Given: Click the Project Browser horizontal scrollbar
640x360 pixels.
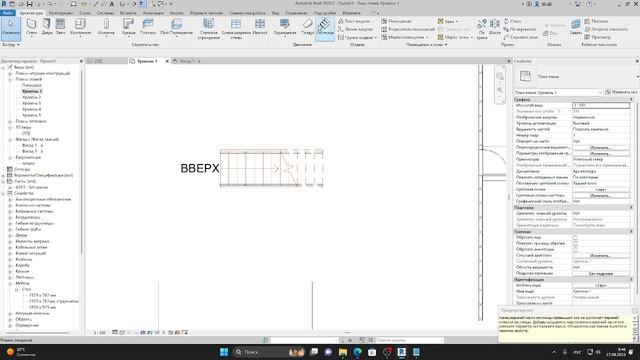Looking at the screenshot, I should [x=37, y=333].
